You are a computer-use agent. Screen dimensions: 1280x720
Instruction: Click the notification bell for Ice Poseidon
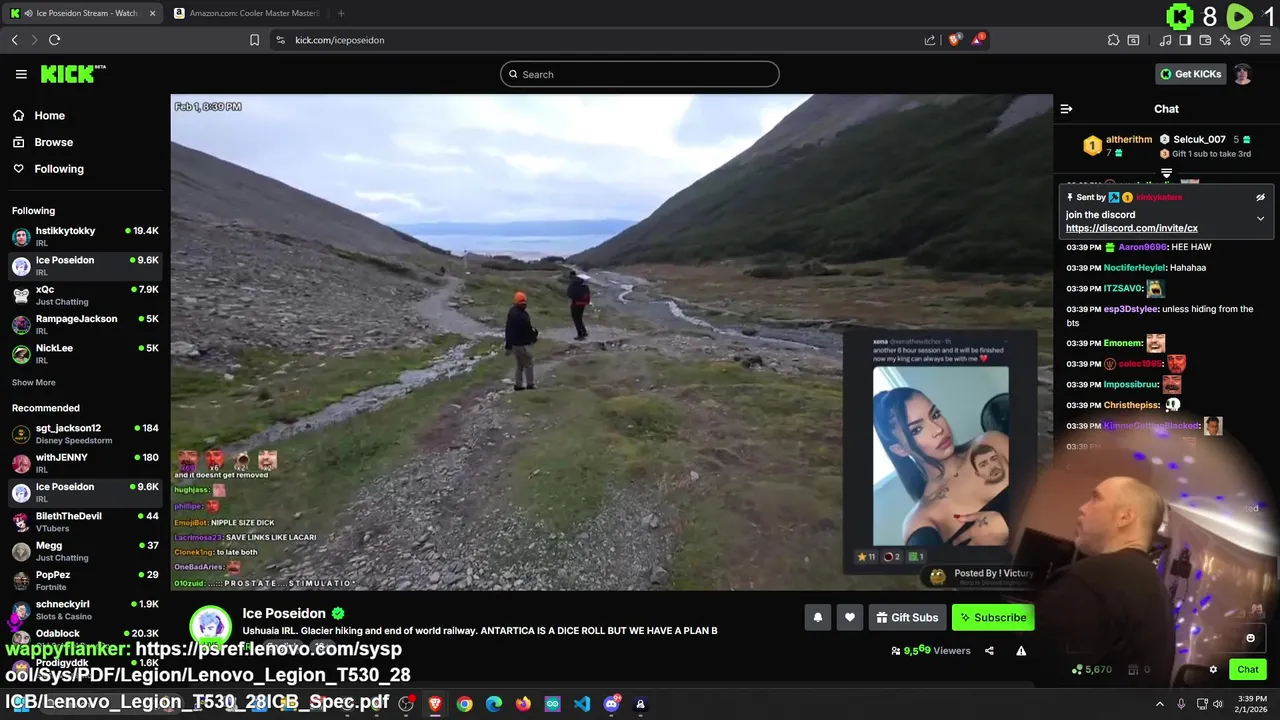pos(817,618)
